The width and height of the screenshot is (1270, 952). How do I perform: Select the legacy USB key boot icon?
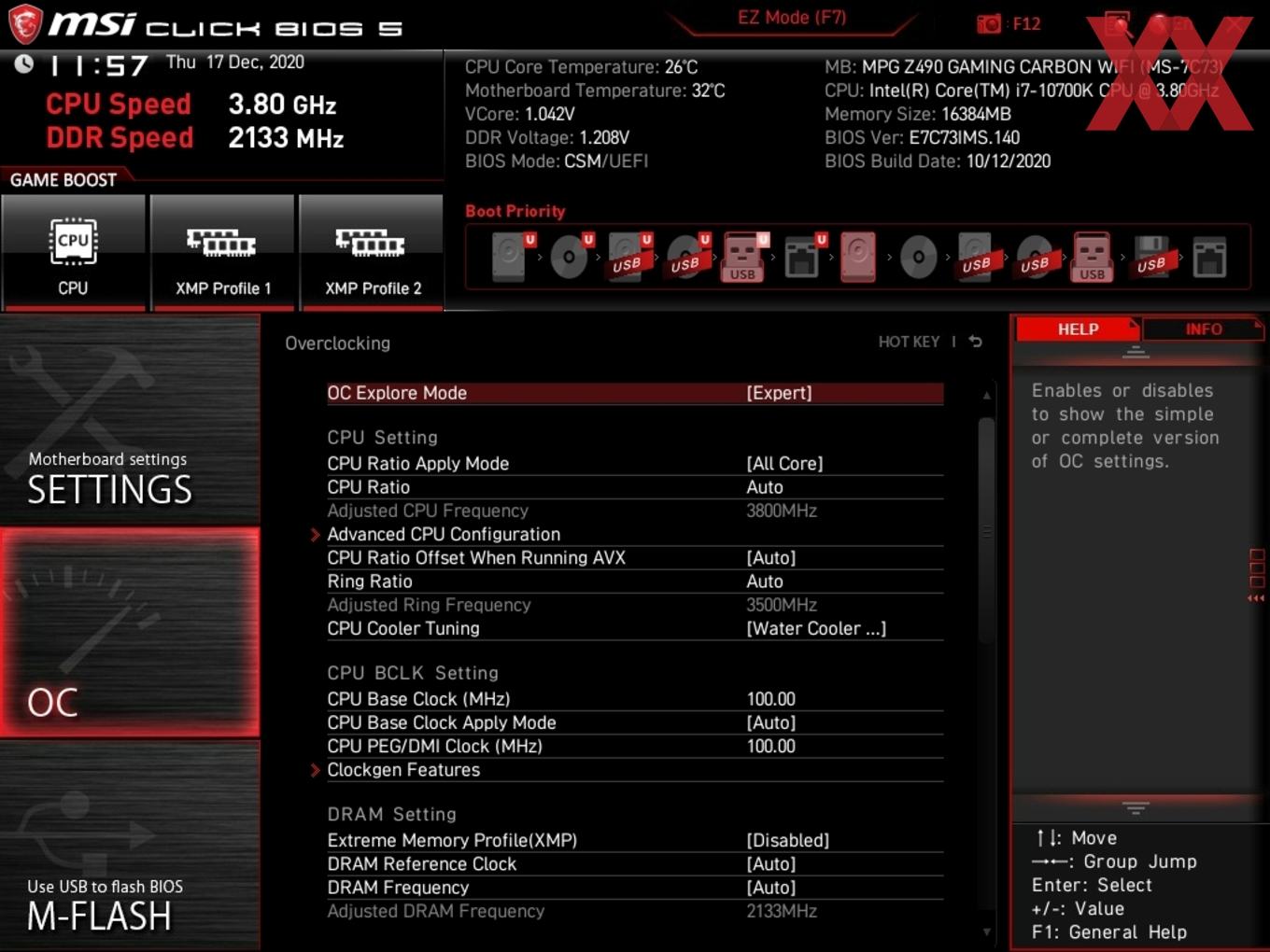click(x=1093, y=257)
